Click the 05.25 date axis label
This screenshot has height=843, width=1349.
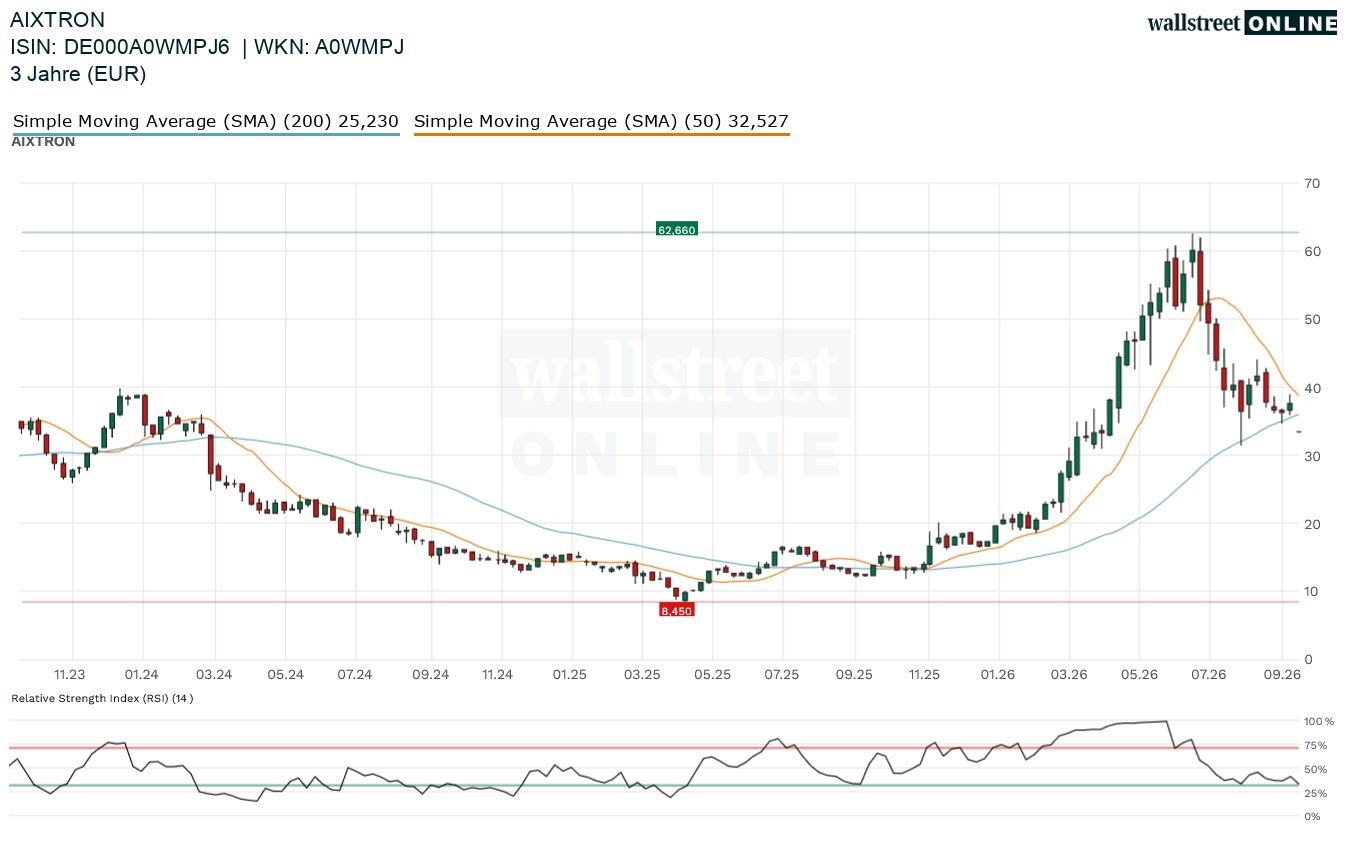[x=711, y=675]
